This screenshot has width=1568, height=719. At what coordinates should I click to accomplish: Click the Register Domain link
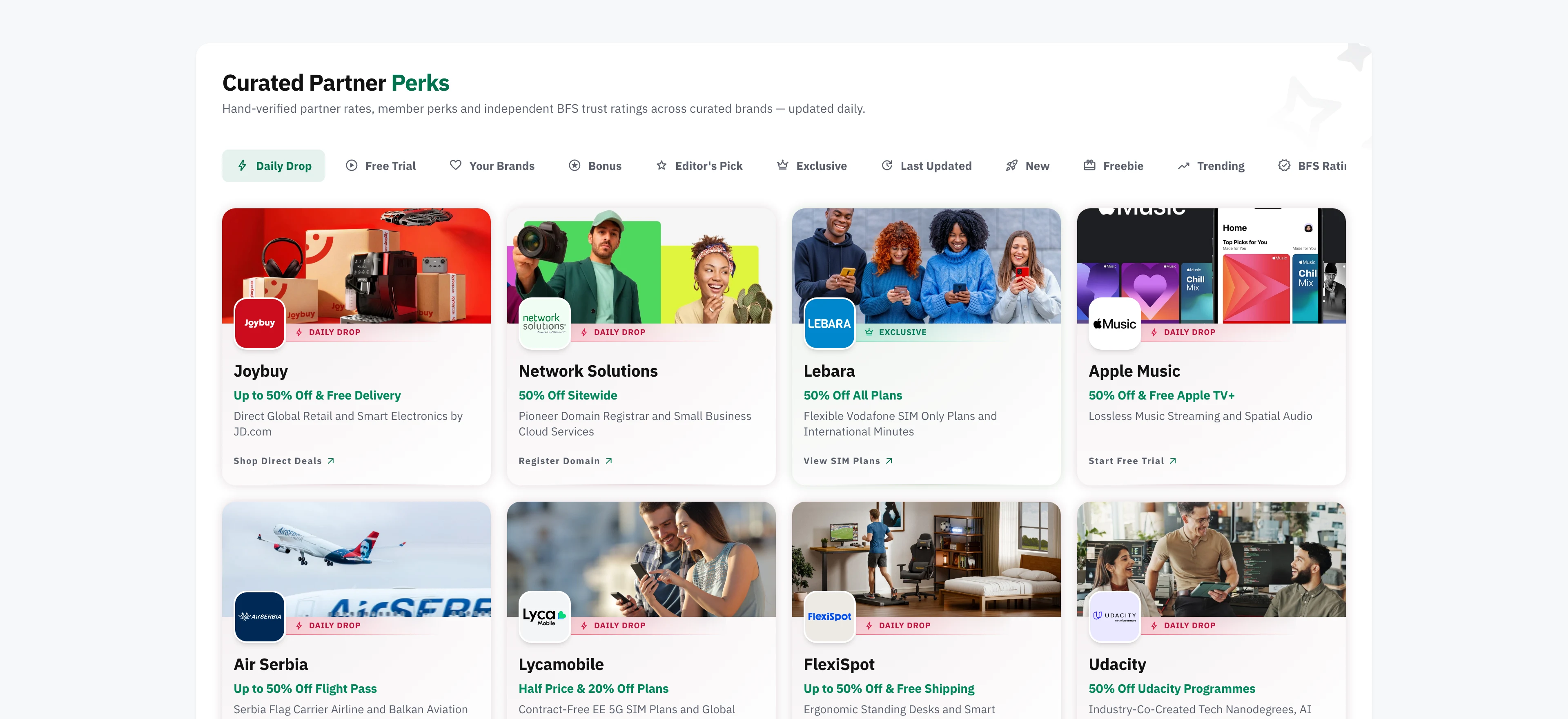point(565,461)
